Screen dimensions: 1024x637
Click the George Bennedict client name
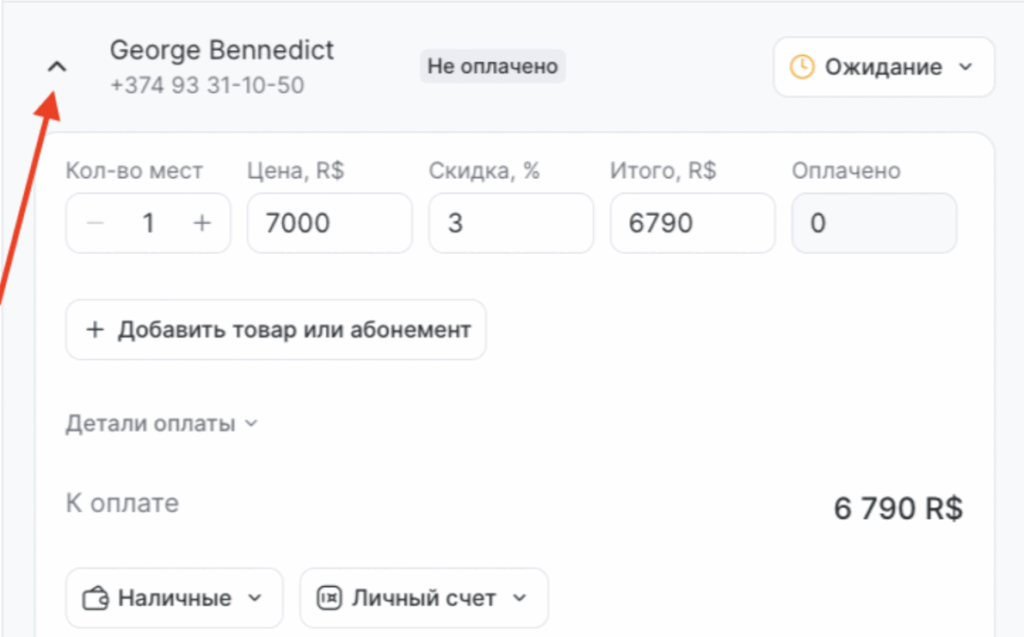[221, 50]
